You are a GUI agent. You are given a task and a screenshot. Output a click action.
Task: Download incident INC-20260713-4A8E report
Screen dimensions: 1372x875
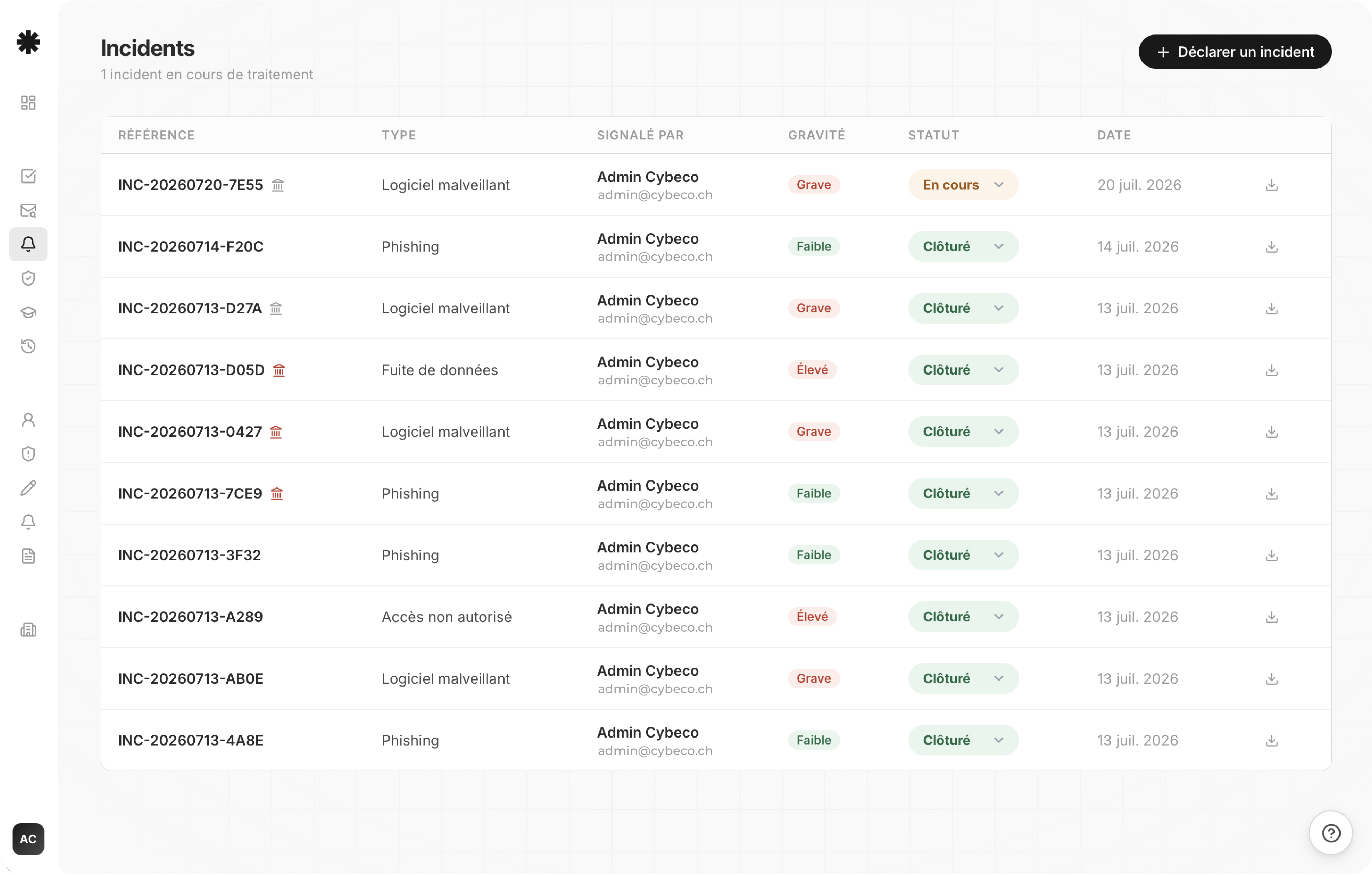point(1272,741)
